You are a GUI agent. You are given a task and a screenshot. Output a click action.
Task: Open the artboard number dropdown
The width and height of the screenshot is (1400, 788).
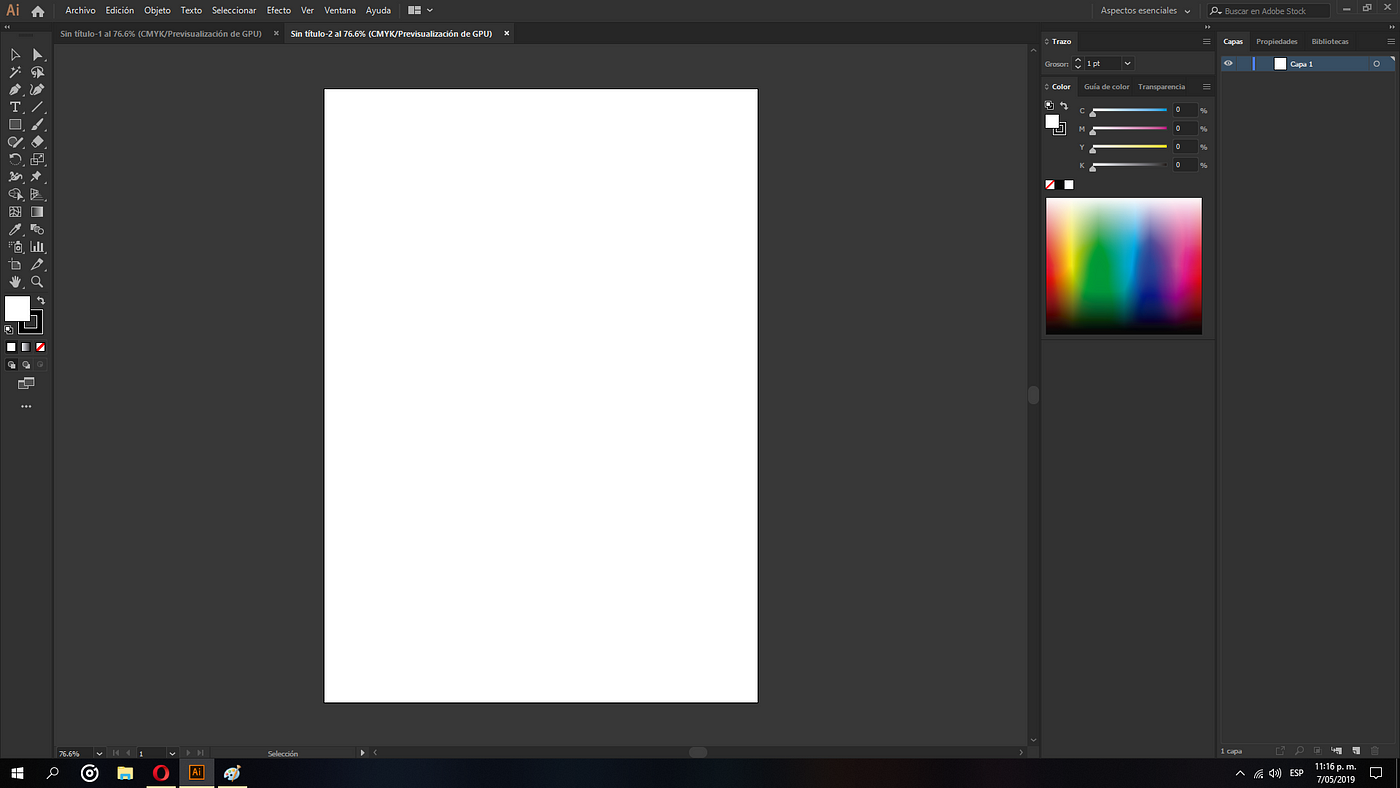click(172, 753)
